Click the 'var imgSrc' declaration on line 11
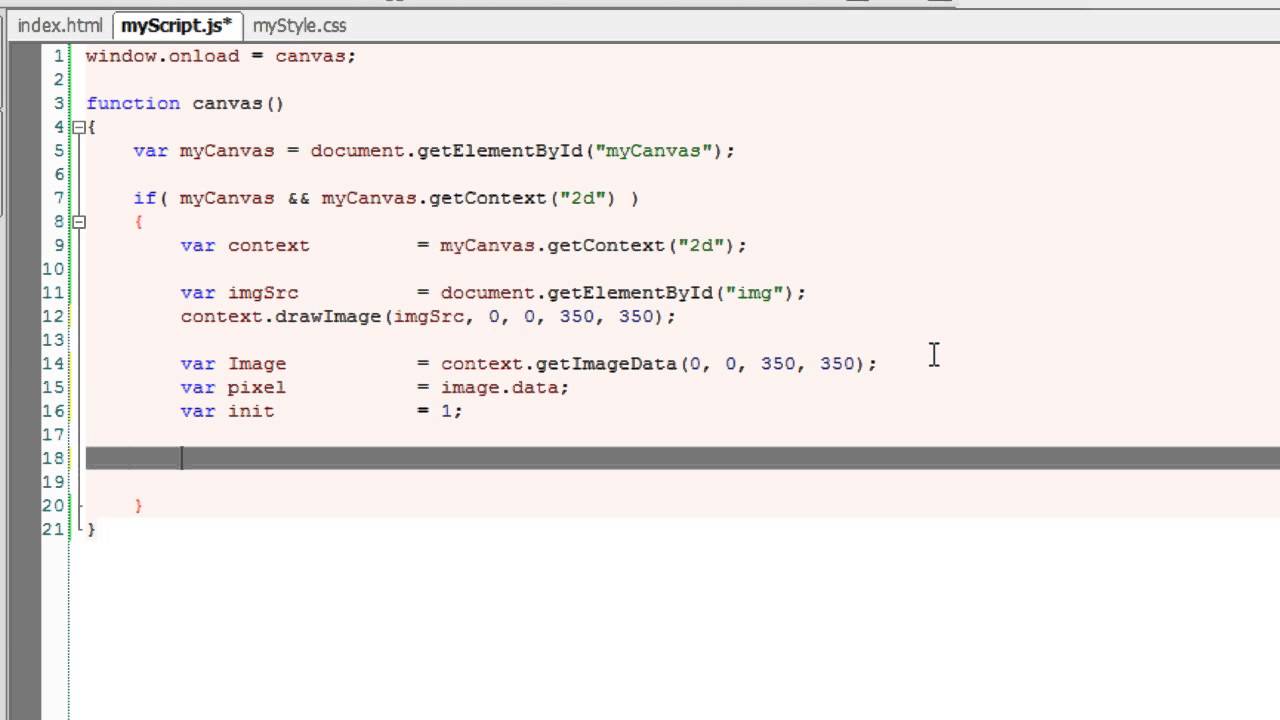The image size is (1280, 720). click(x=493, y=293)
